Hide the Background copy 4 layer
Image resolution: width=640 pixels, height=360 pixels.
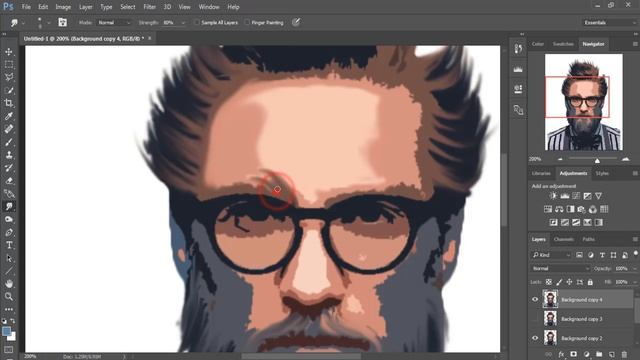click(x=535, y=300)
